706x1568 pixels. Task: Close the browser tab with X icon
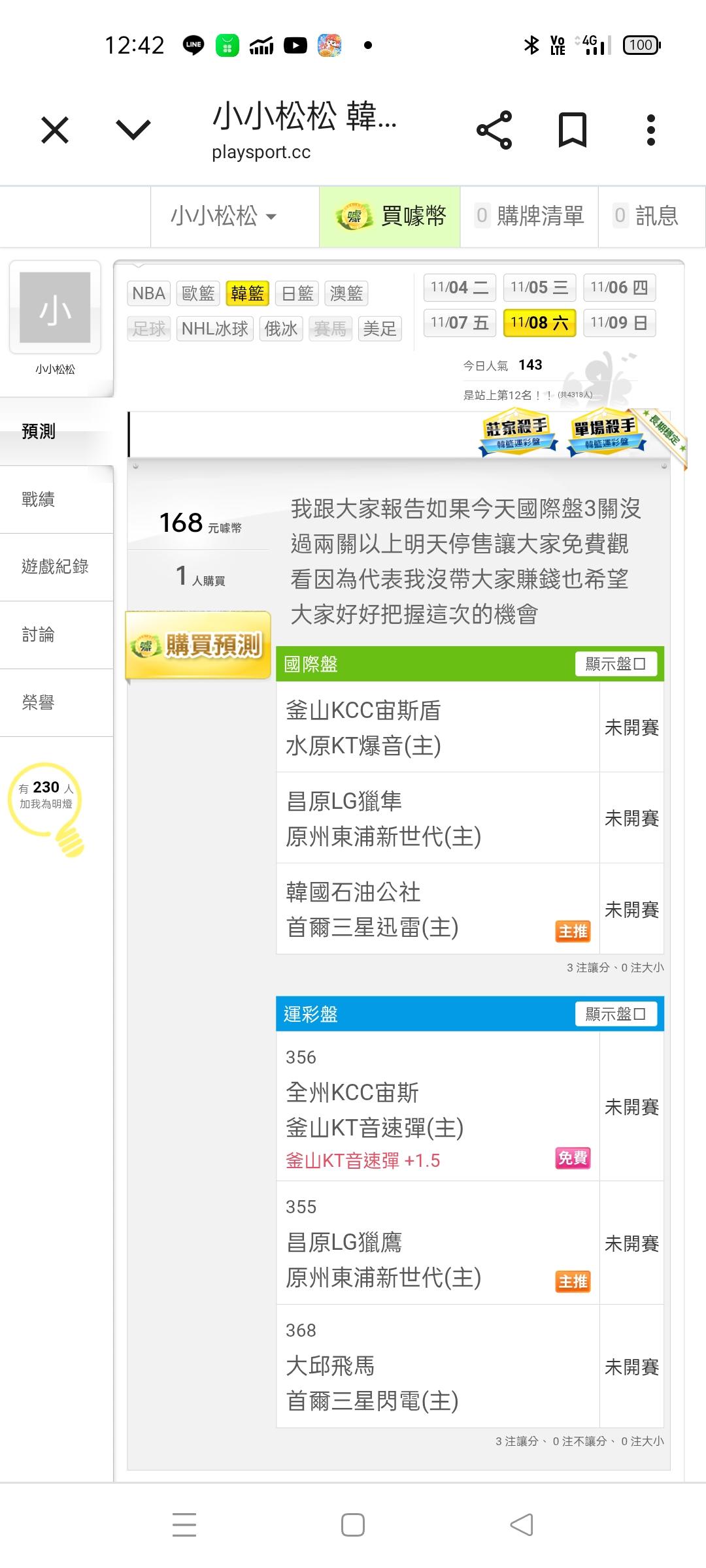click(x=55, y=130)
